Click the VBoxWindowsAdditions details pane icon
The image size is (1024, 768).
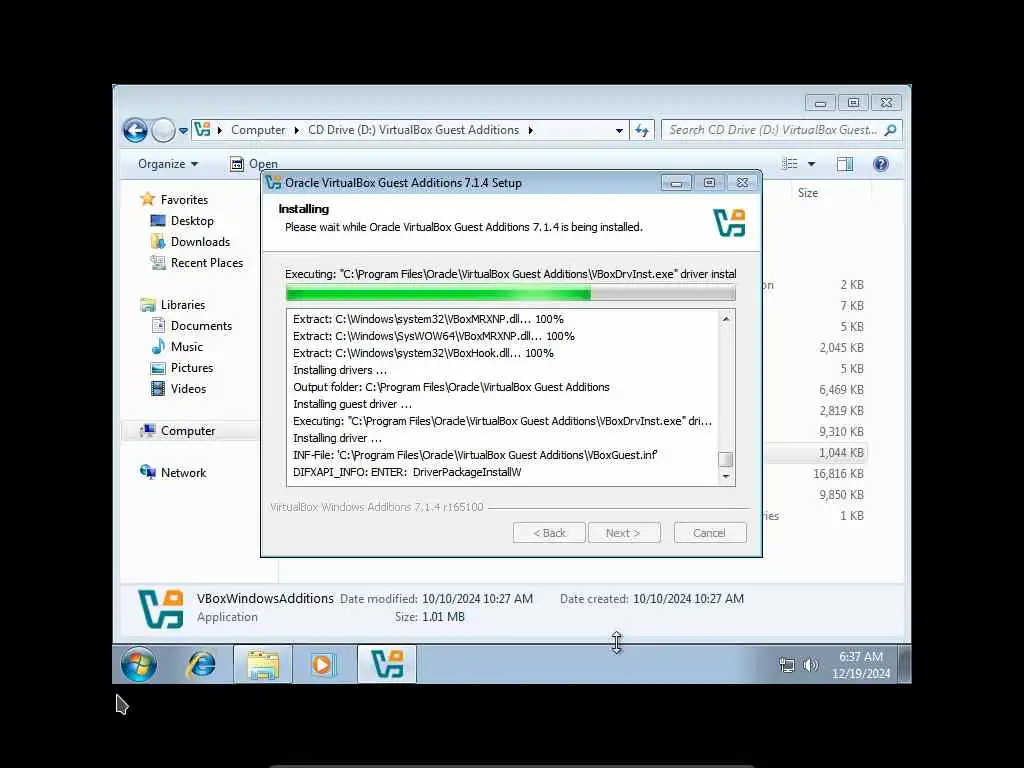pyautogui.click(x=161, y=609)
